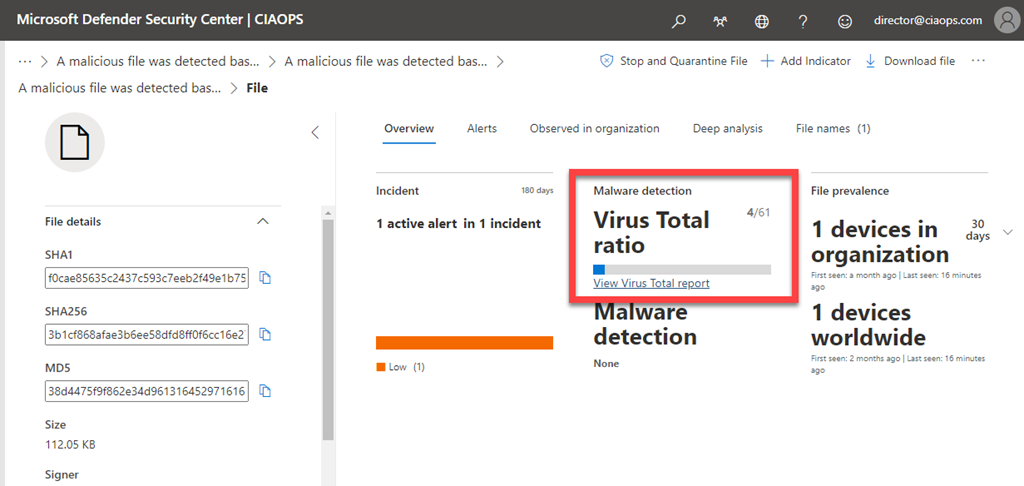This screenshot has width=1024, height=486.
Task: Open the community hub icon in header
Action: tap(720, 21)
